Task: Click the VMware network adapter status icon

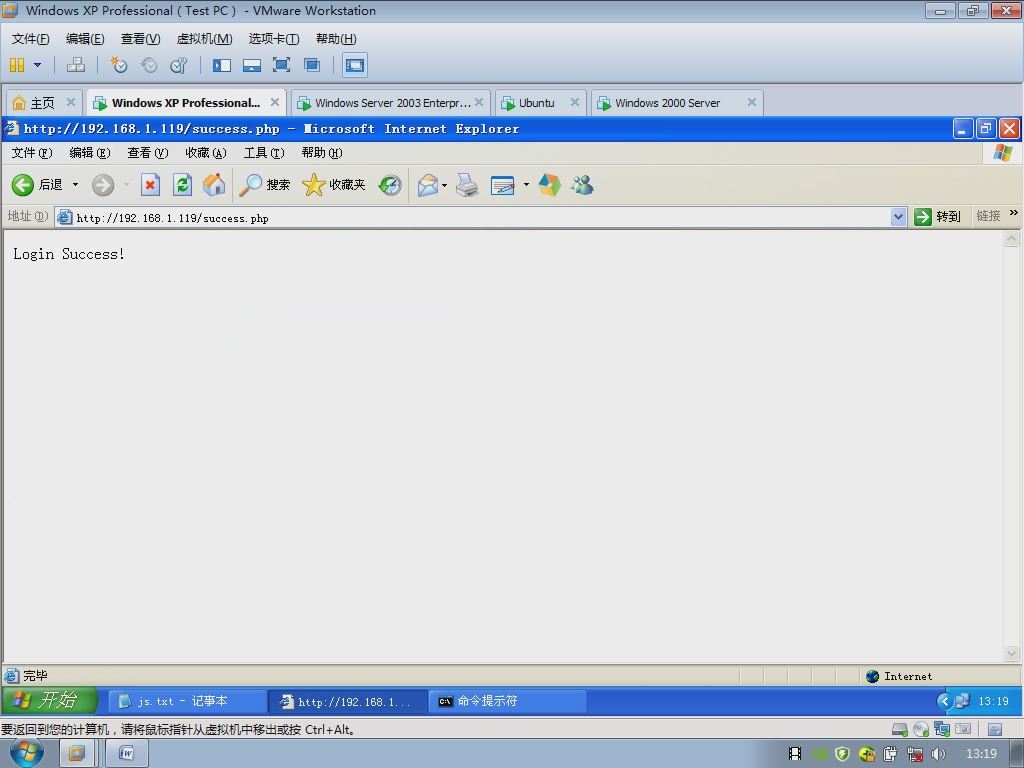Action: click(942, 729)
